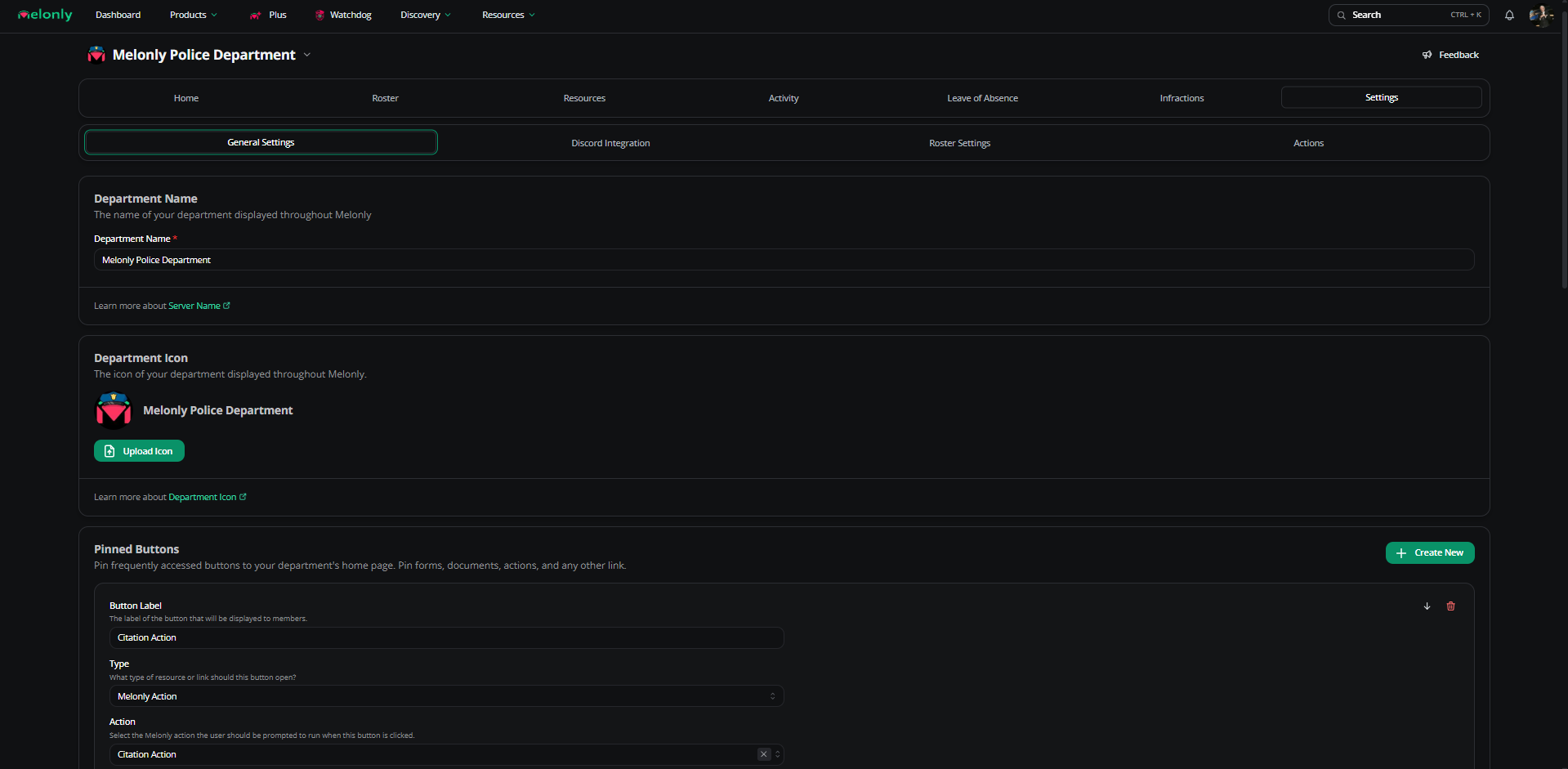This screenshot has height=769, width=1568.
Task: Click the Upload Icon button
Action: click(x=139, y=450)
